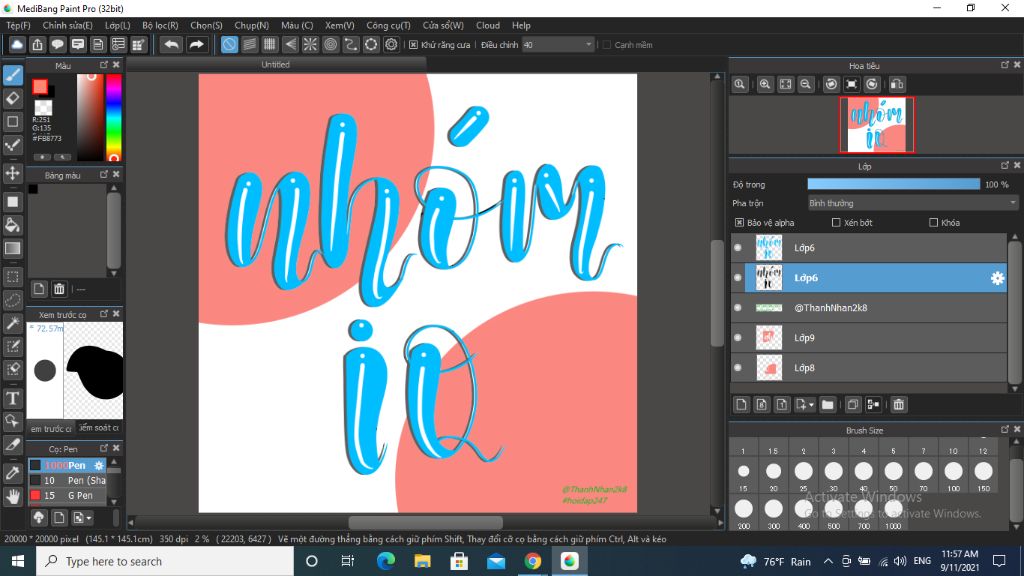
Task: Enable the circle snap guide
Action: pyautogui.click(x=330, y=44)
